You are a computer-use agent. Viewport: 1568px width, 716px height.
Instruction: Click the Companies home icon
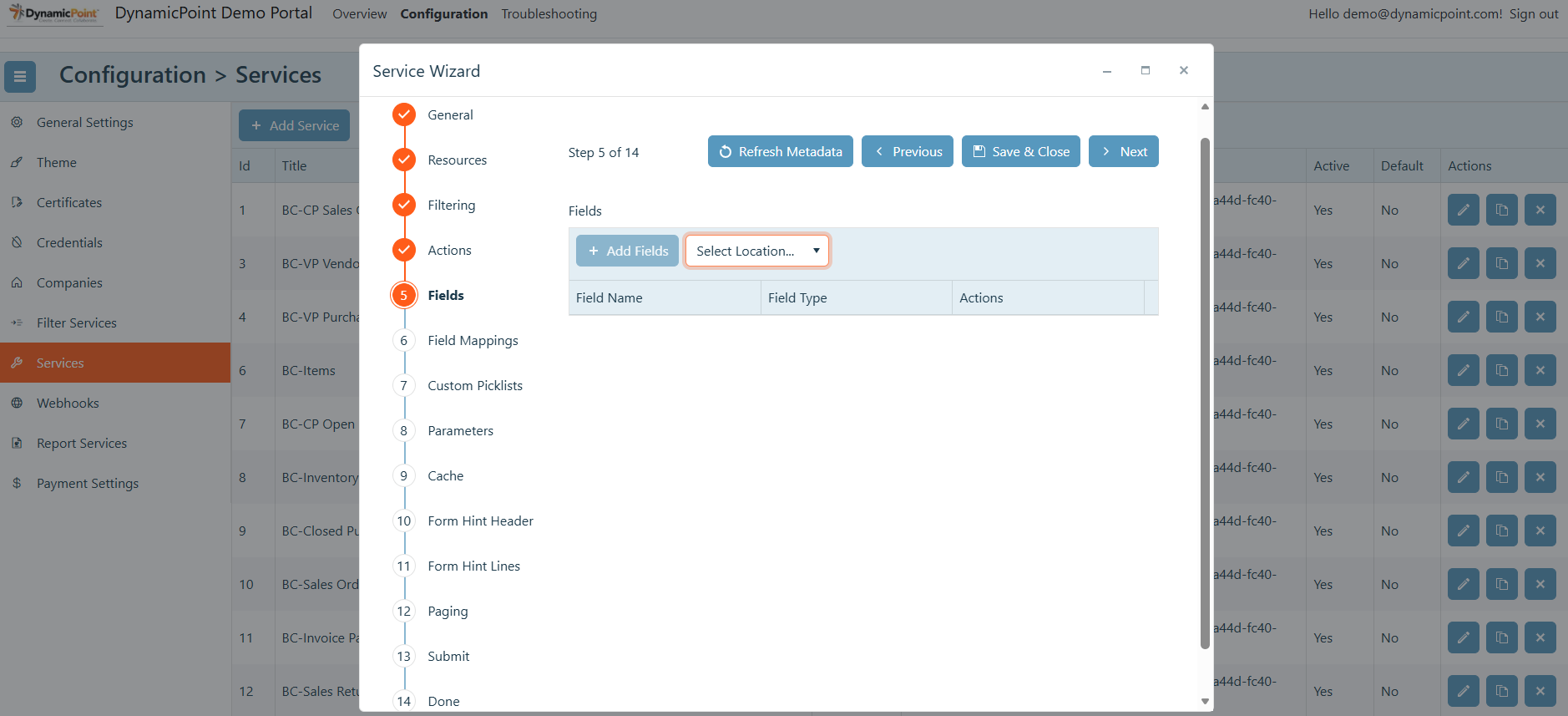pyautogui.click(x=17, y=282)
